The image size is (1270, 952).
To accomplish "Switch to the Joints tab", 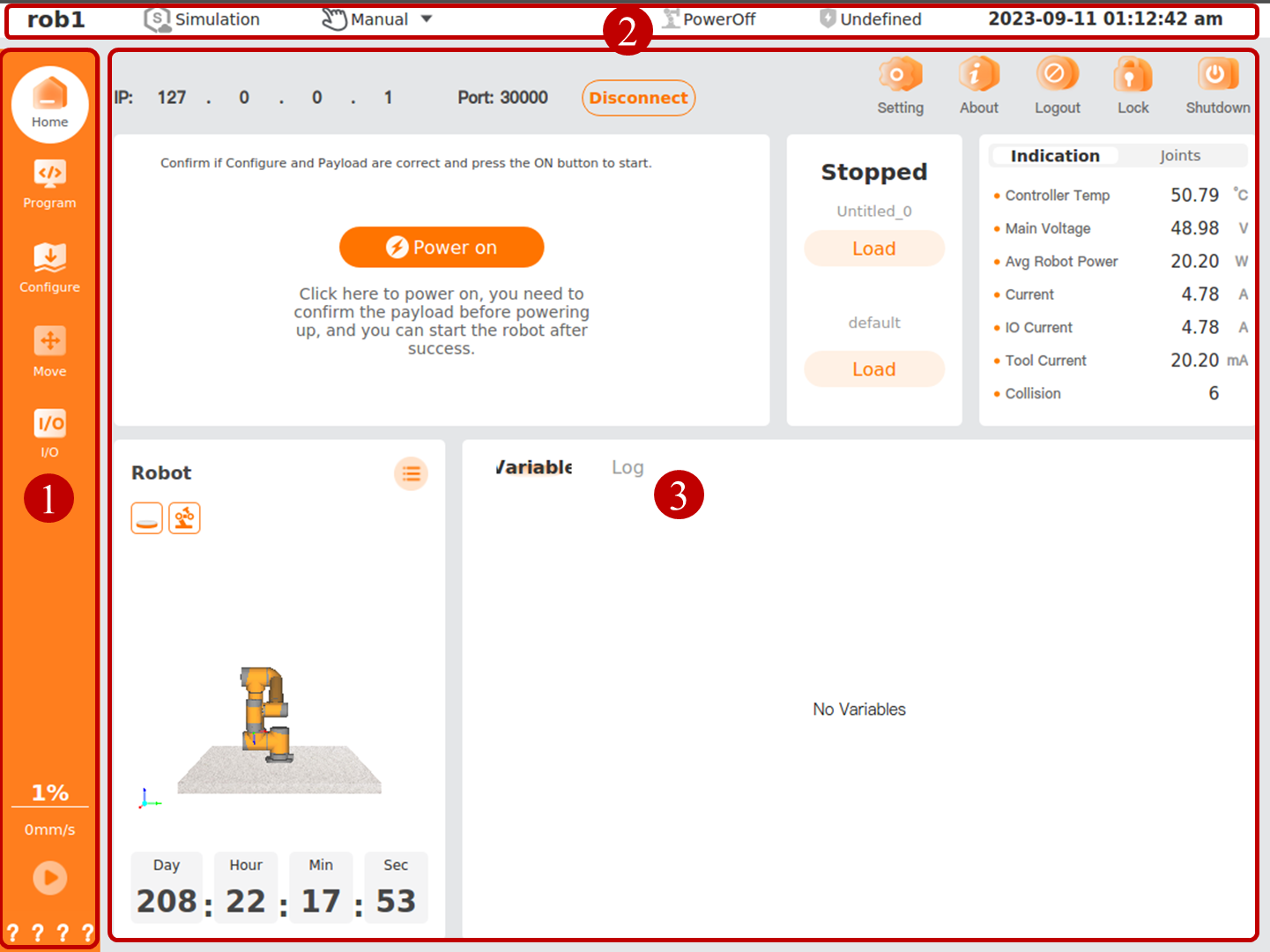I will click(x=1180, y=155).
